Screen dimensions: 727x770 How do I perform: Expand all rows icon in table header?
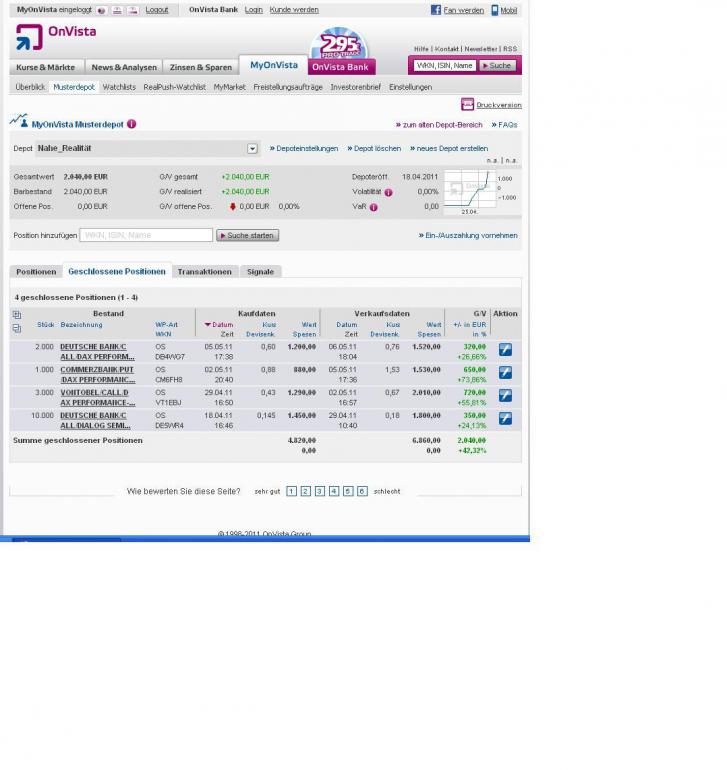click(17, 315)
